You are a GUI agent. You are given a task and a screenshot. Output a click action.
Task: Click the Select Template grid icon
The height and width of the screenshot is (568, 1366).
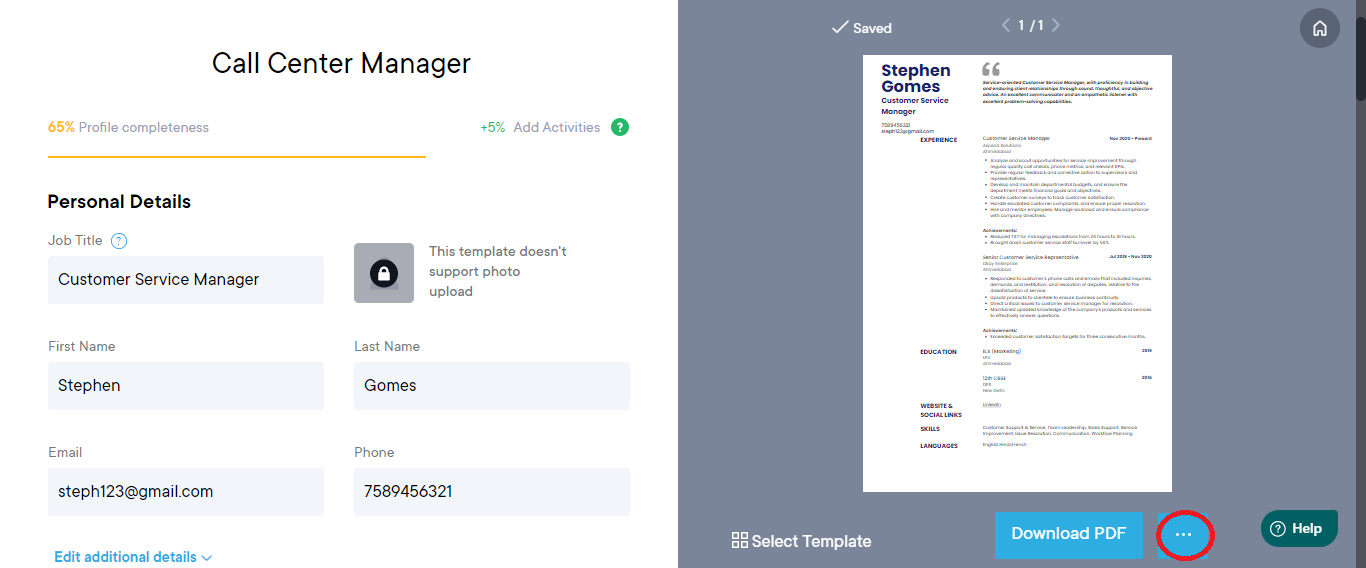coord(740,541)
